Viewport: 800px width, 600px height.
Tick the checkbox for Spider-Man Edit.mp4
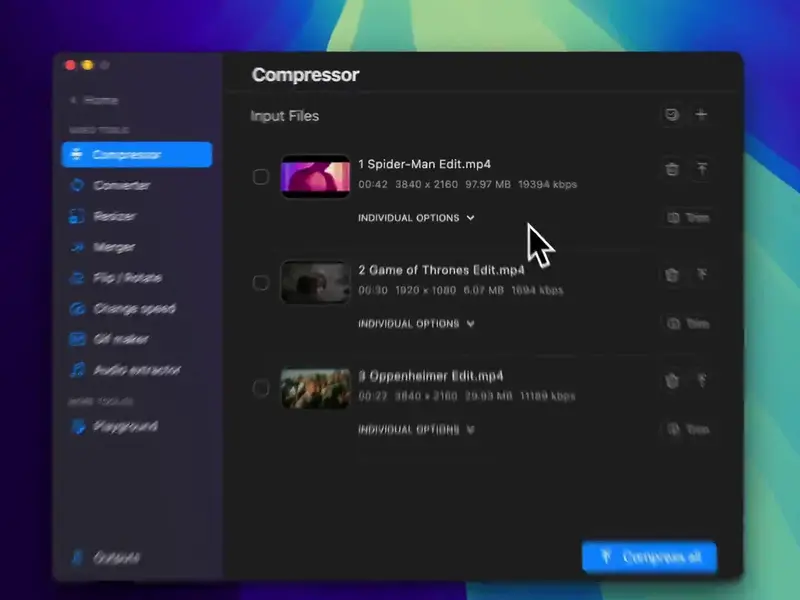pyautogui.click(x=261, y=177)
